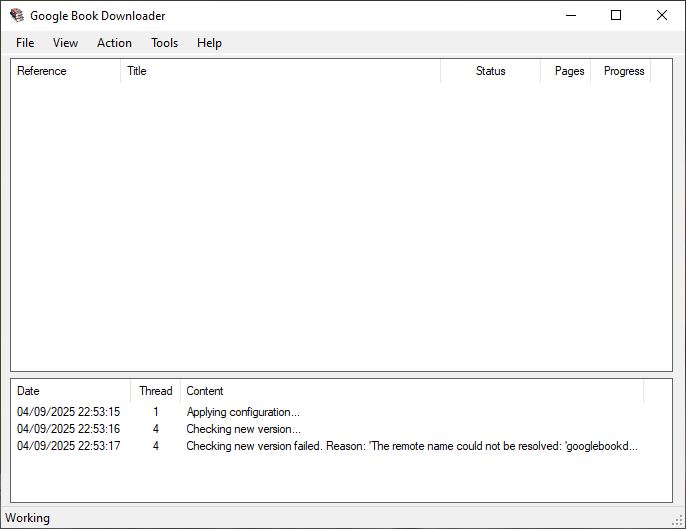686x529 pixels.
Task: Select the 'Checking new version...' log entry
Action: [x=327, y=429]
